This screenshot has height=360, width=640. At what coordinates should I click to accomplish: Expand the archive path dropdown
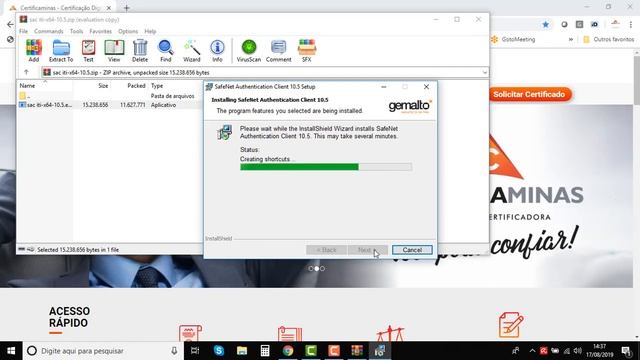(x=484, y=72)
